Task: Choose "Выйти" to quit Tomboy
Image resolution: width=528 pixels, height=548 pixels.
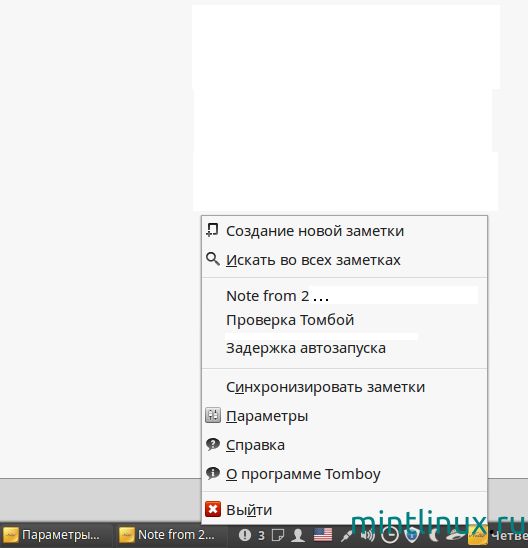Action: pos(344,510)
